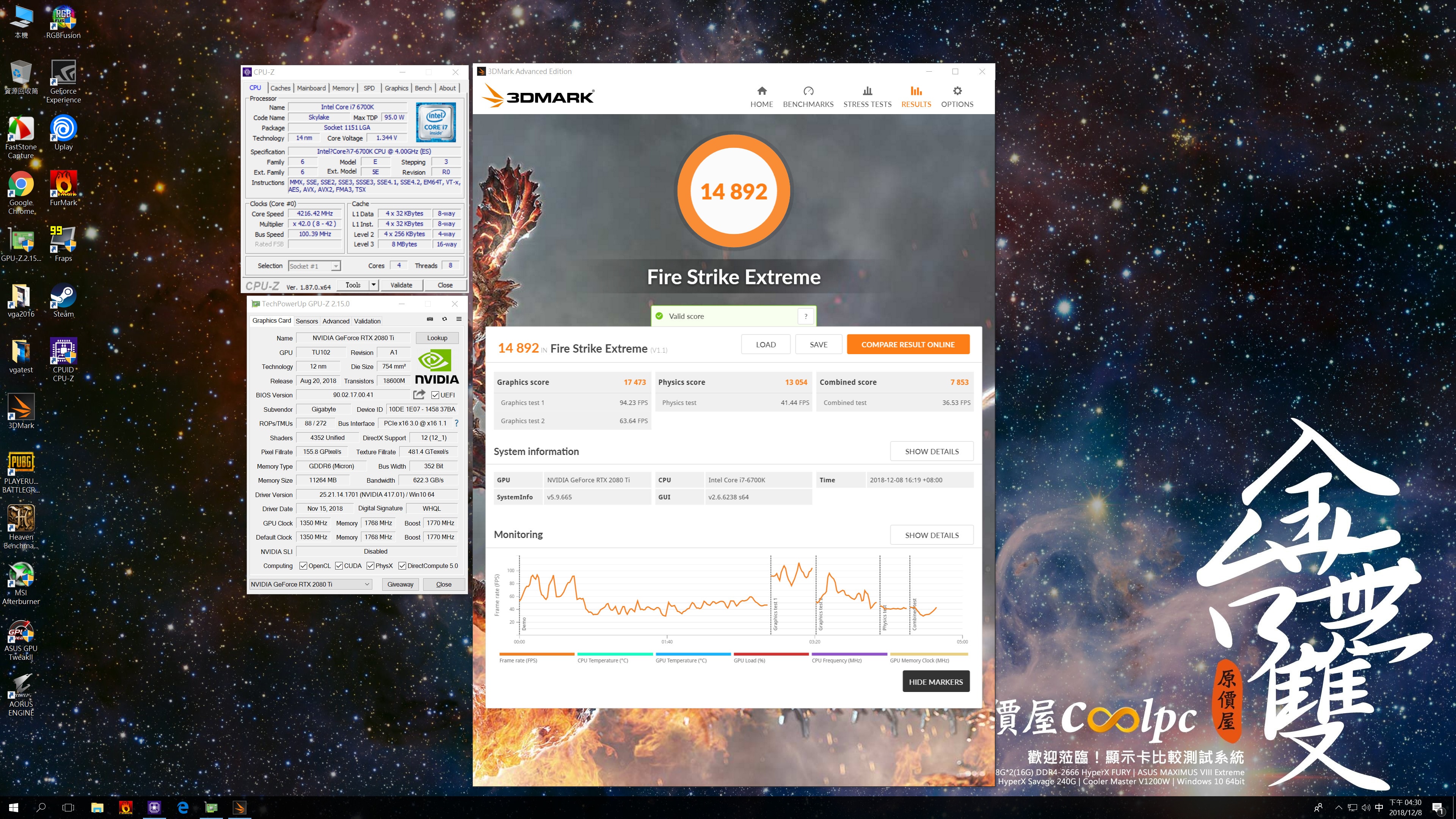Click SHOW DETAILS beside Monitoring
Viewport: 1456px width, 819px height.
pos(932,535)
